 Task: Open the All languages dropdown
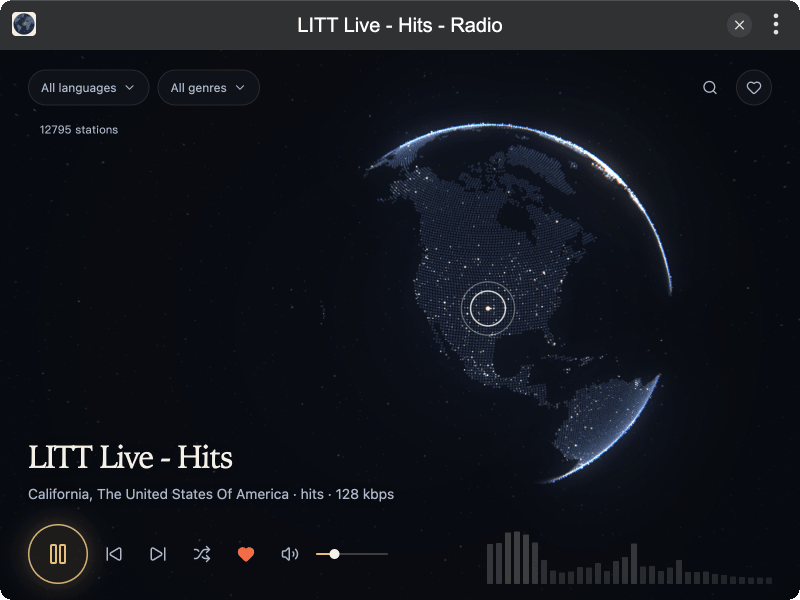pos(88,88)
